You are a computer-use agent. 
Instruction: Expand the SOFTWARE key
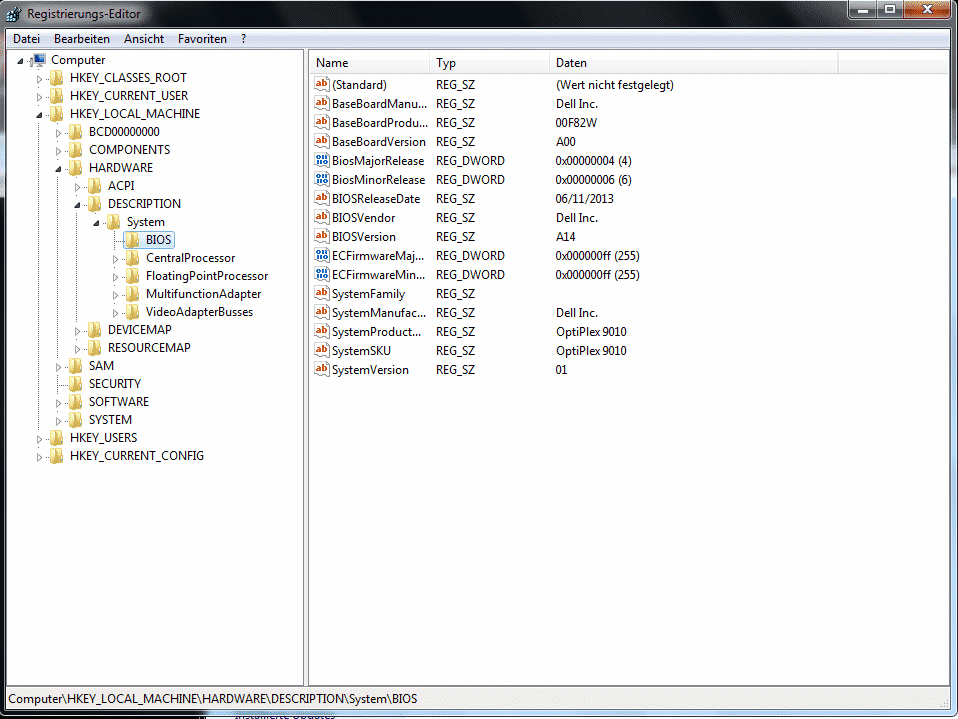58,403
